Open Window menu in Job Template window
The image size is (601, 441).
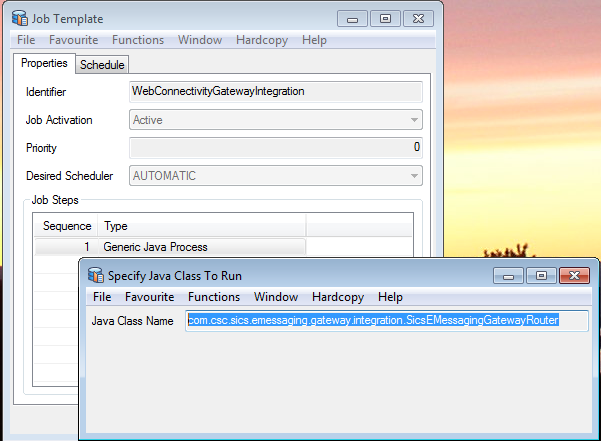200,40
